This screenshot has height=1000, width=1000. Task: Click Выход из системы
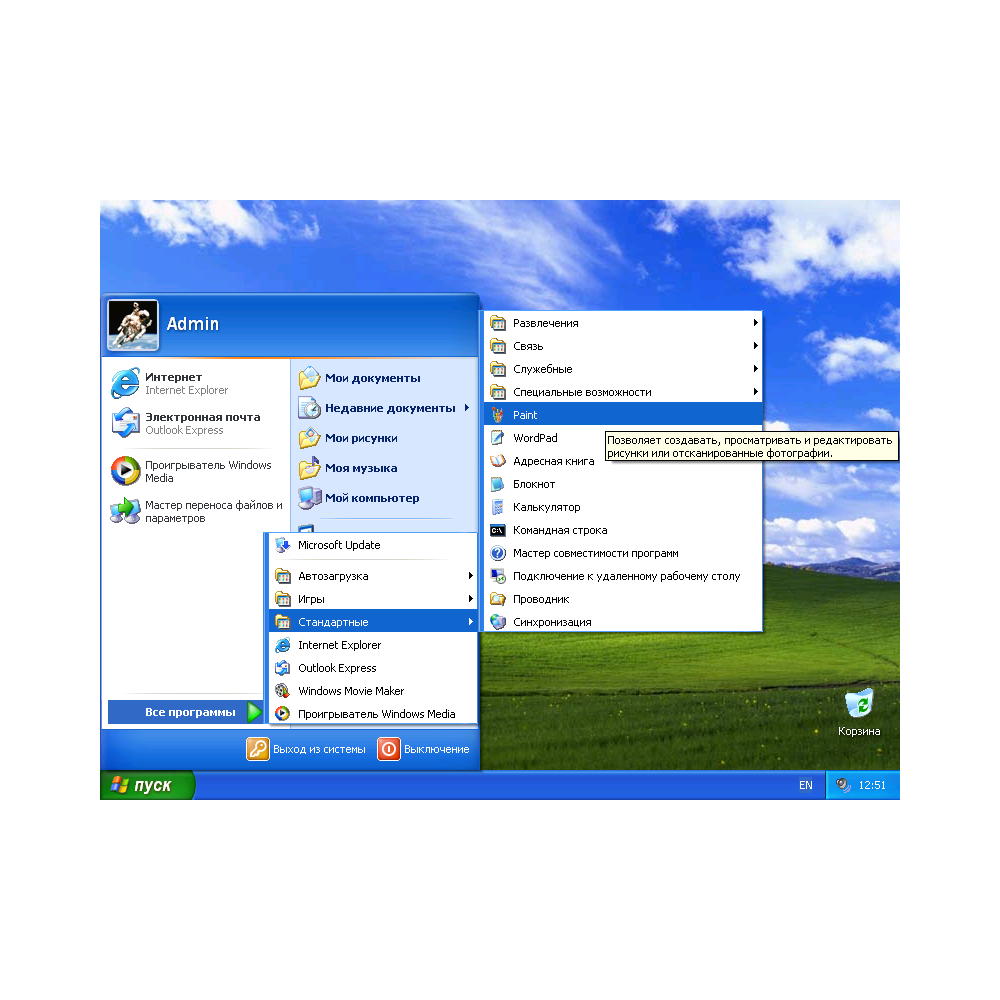pyautogui.click(x=306, y=749)
